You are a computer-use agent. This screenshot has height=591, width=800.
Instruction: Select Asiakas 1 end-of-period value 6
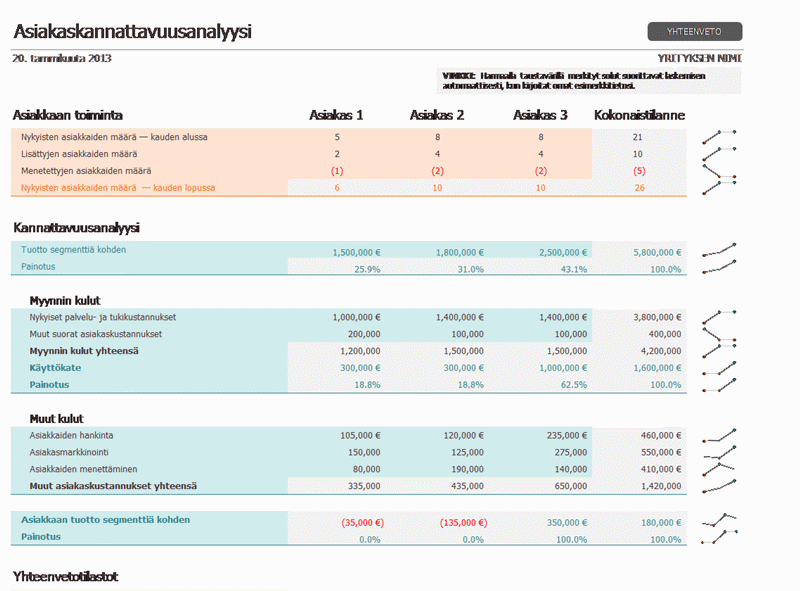[337, 188]
